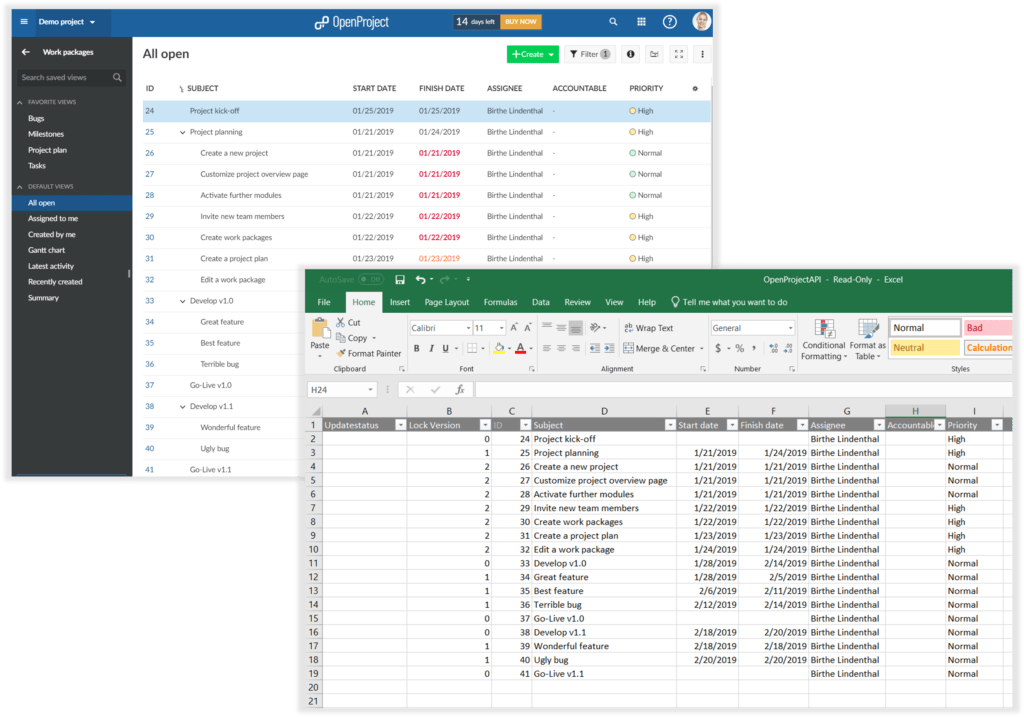Enable Wrap Text in the Alignment group
The image size is (1024, 717).
(x=649, y=327)
